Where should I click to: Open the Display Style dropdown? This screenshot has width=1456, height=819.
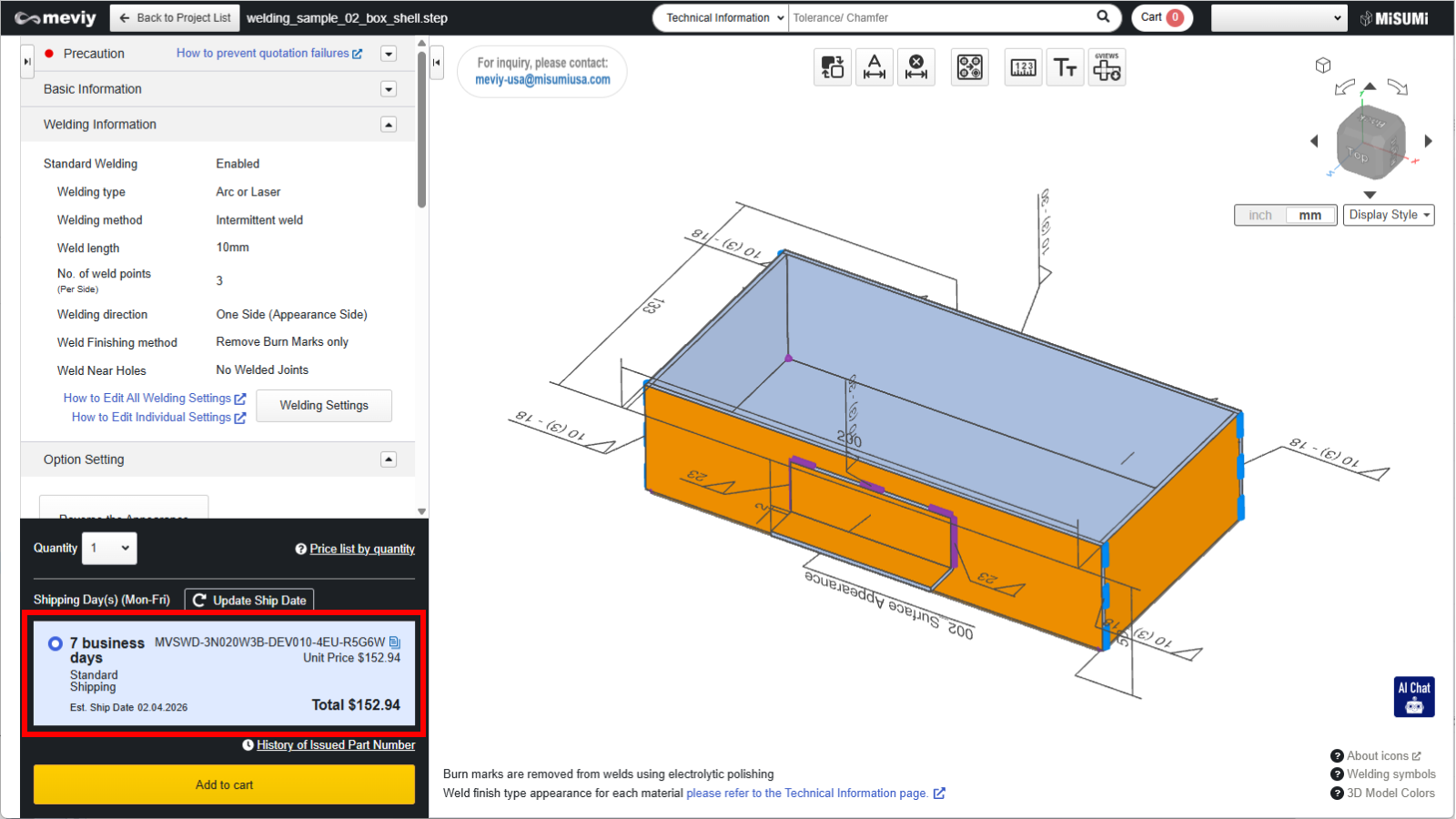coord(1389,215)
